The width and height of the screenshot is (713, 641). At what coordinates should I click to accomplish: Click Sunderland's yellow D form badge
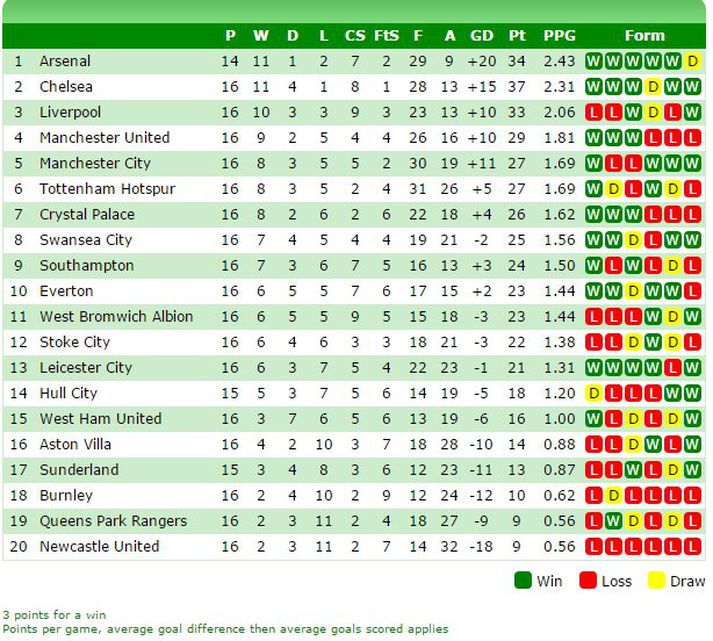(673, 470)
